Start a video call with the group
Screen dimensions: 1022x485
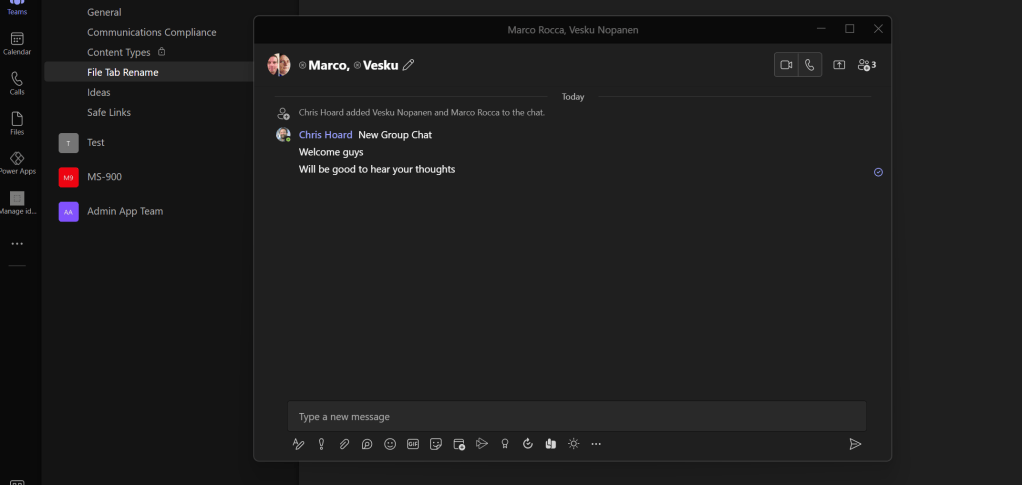pyautogui.click(x=786, y=65)
